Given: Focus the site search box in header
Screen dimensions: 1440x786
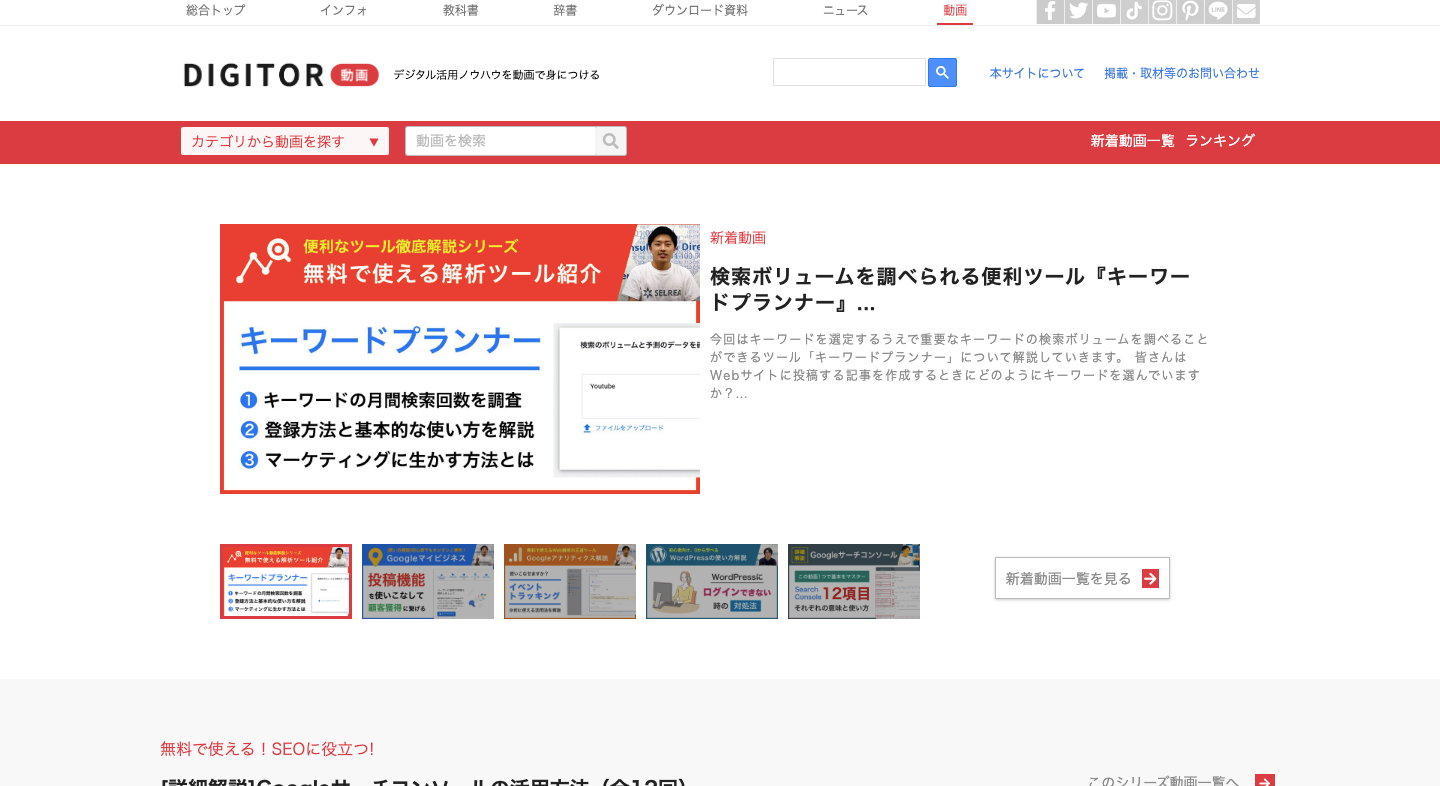Looking at the screenshot, I should pyautogui.click(x=850, y=72).
